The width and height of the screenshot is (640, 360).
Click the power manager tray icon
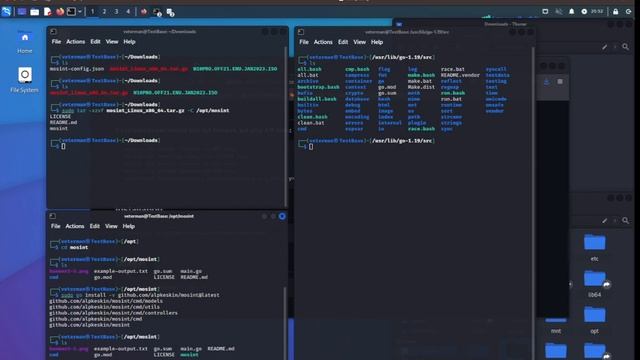[584, 11]
